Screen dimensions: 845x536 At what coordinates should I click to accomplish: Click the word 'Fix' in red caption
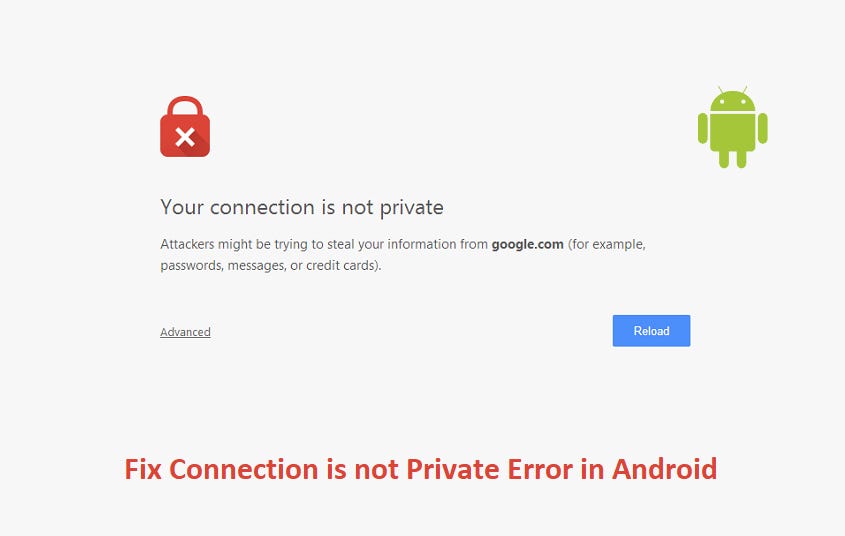click(x=143, y=469)
